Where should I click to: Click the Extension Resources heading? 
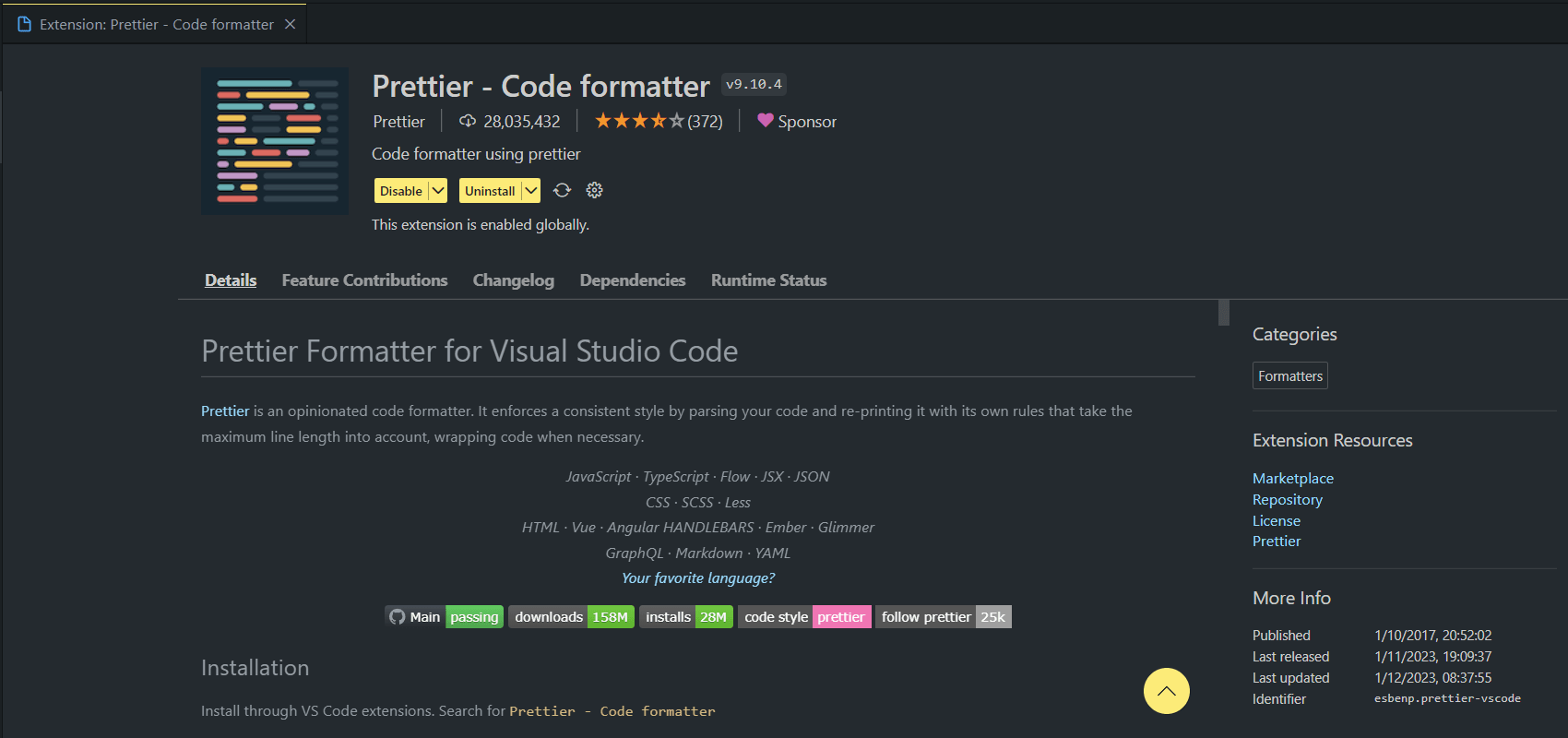click(1333, 441)
